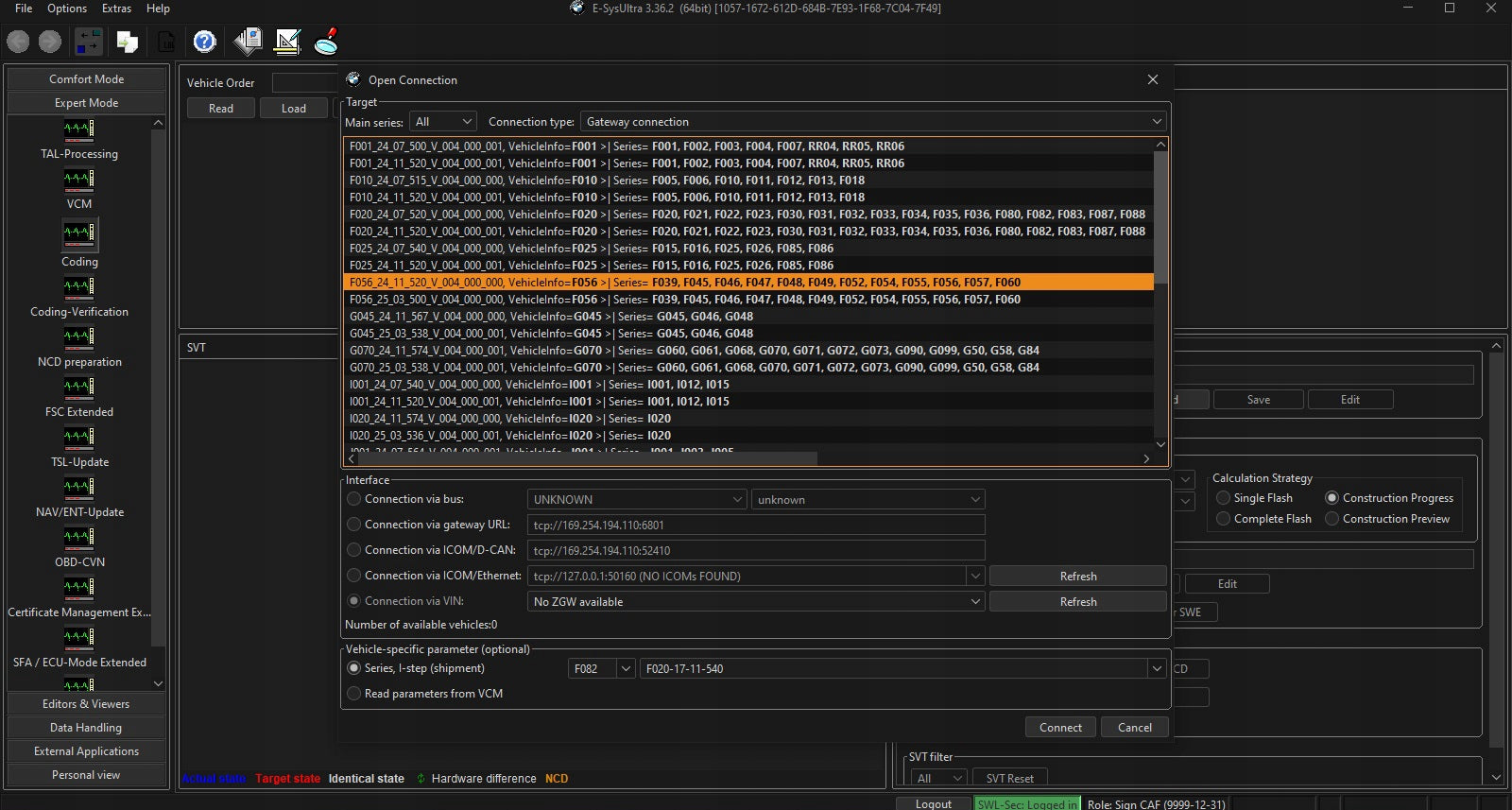Open the Help menu
The height and width of the screenshot is (810, 1512).
(158, 9)
